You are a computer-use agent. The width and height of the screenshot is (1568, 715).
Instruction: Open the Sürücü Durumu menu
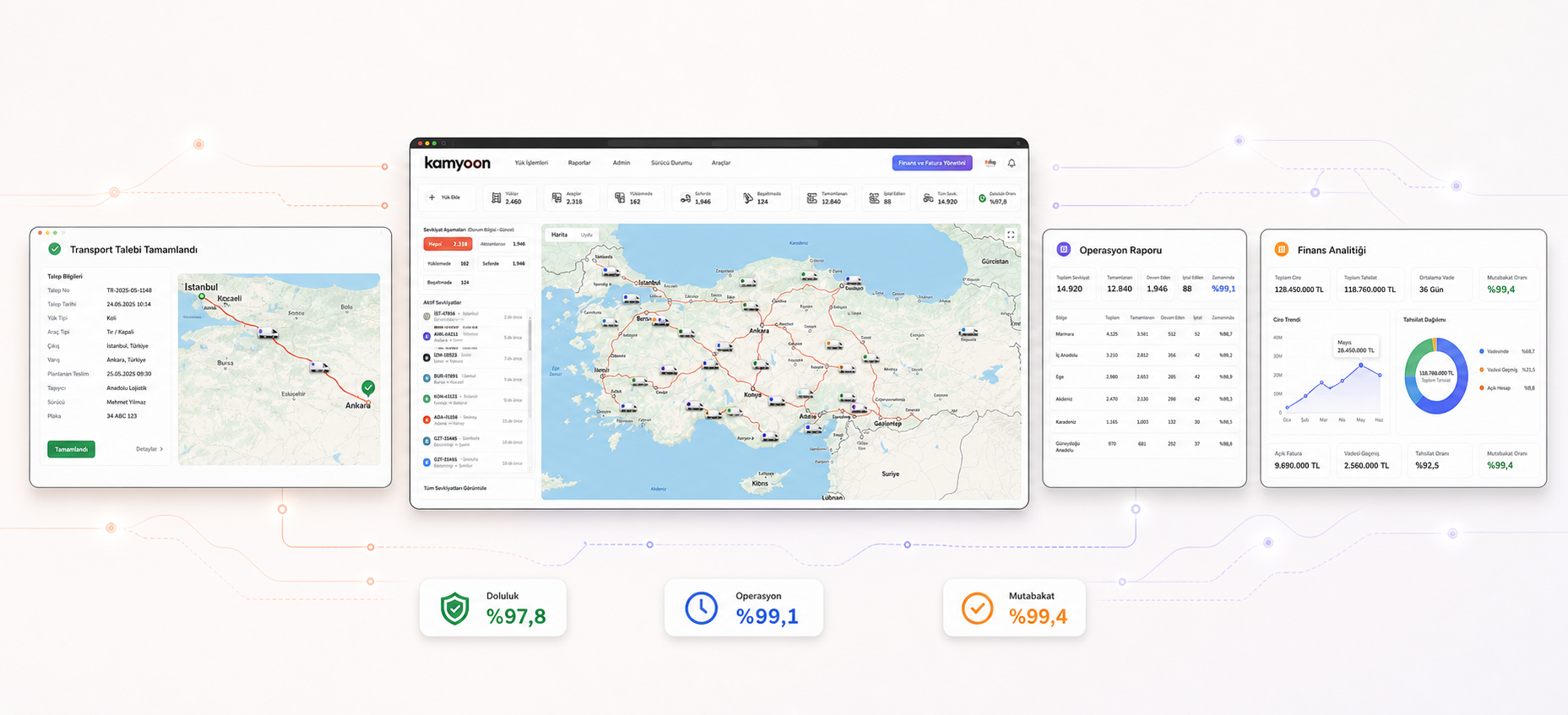[x=671, y=163]
